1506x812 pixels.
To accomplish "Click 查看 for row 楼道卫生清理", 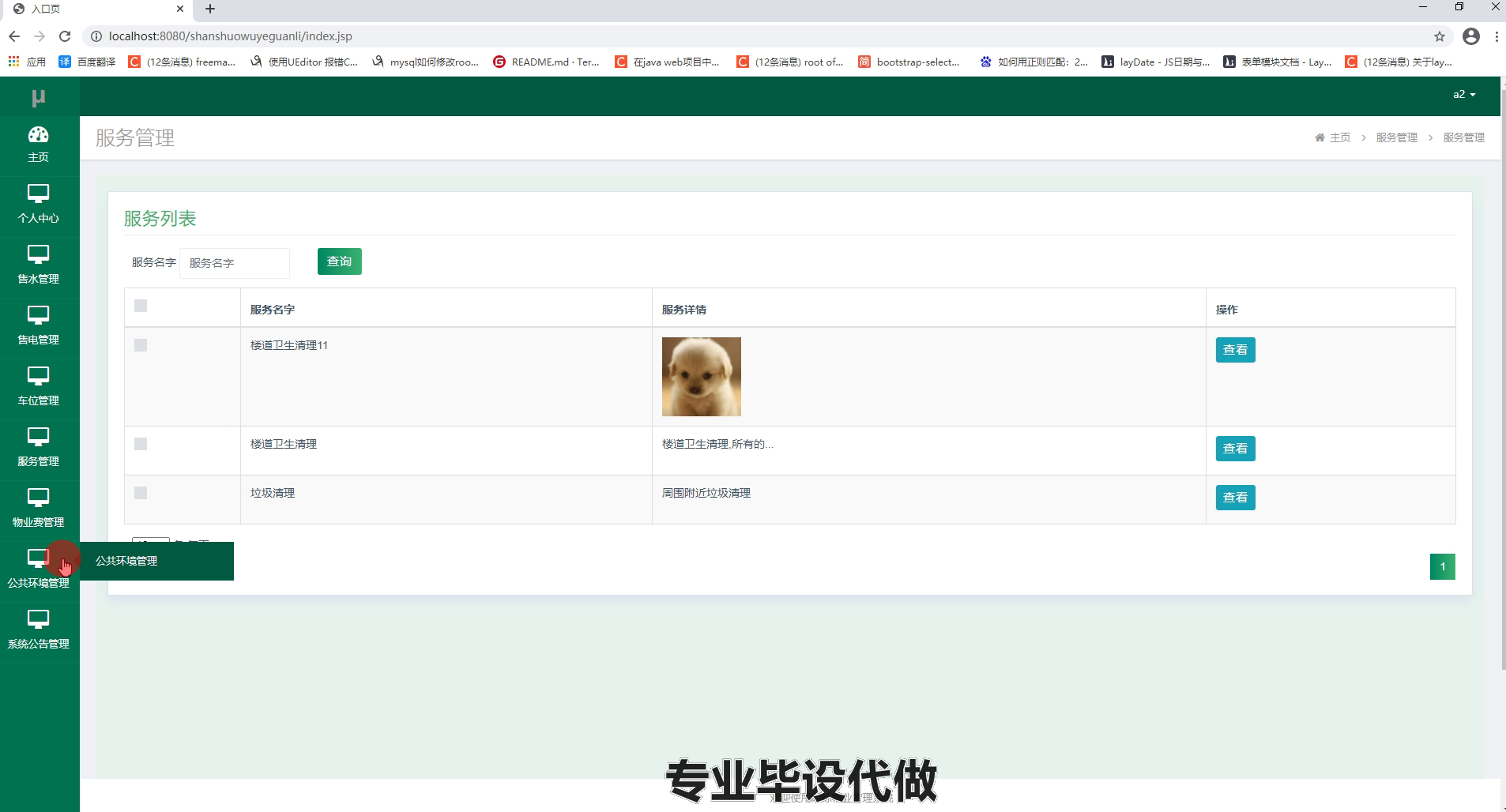I will pyautogui.click(x=1235, y=449).
